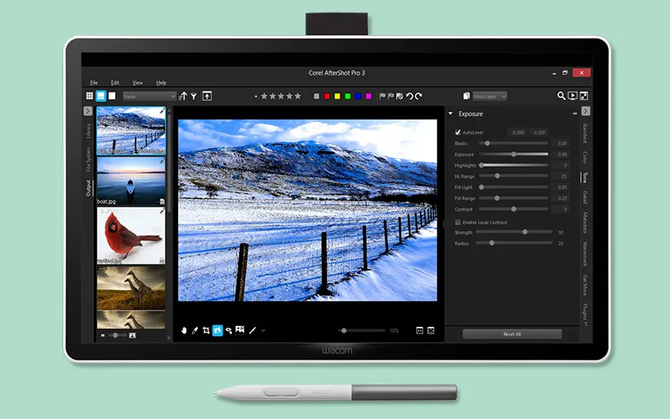
Task: Activate the Crop tool
Action: point(206,329)
